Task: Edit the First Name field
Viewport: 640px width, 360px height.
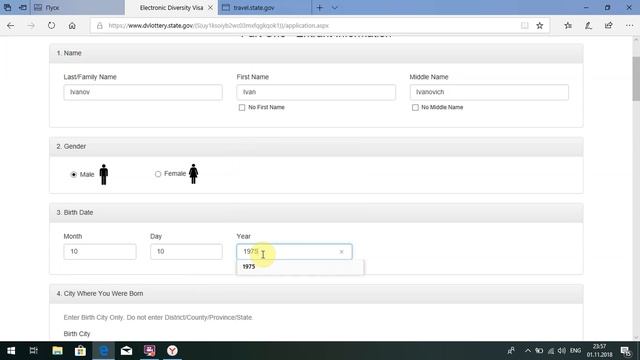Action: [x=316, y=92]
